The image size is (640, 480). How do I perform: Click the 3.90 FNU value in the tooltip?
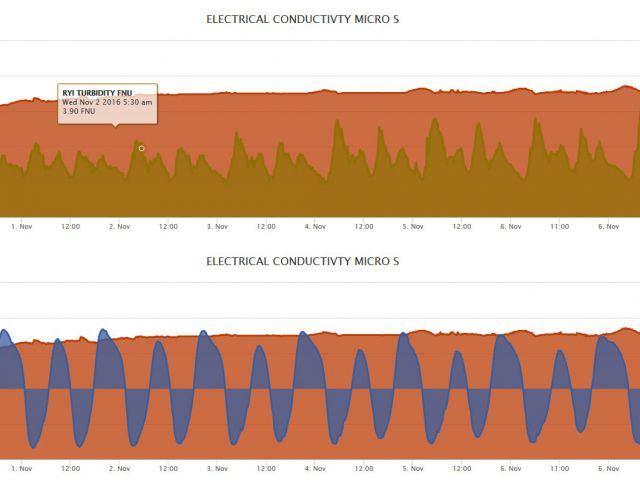(79, 111)
